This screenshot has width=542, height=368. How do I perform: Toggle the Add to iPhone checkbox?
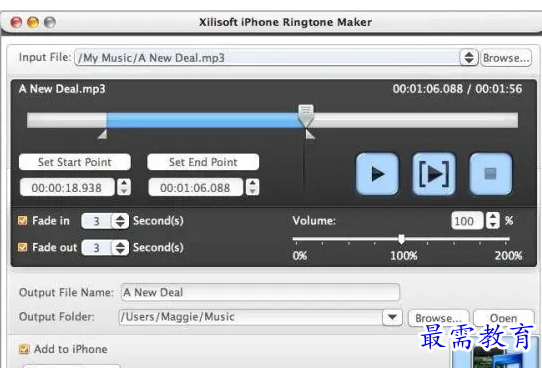click(x=24, y=349)
